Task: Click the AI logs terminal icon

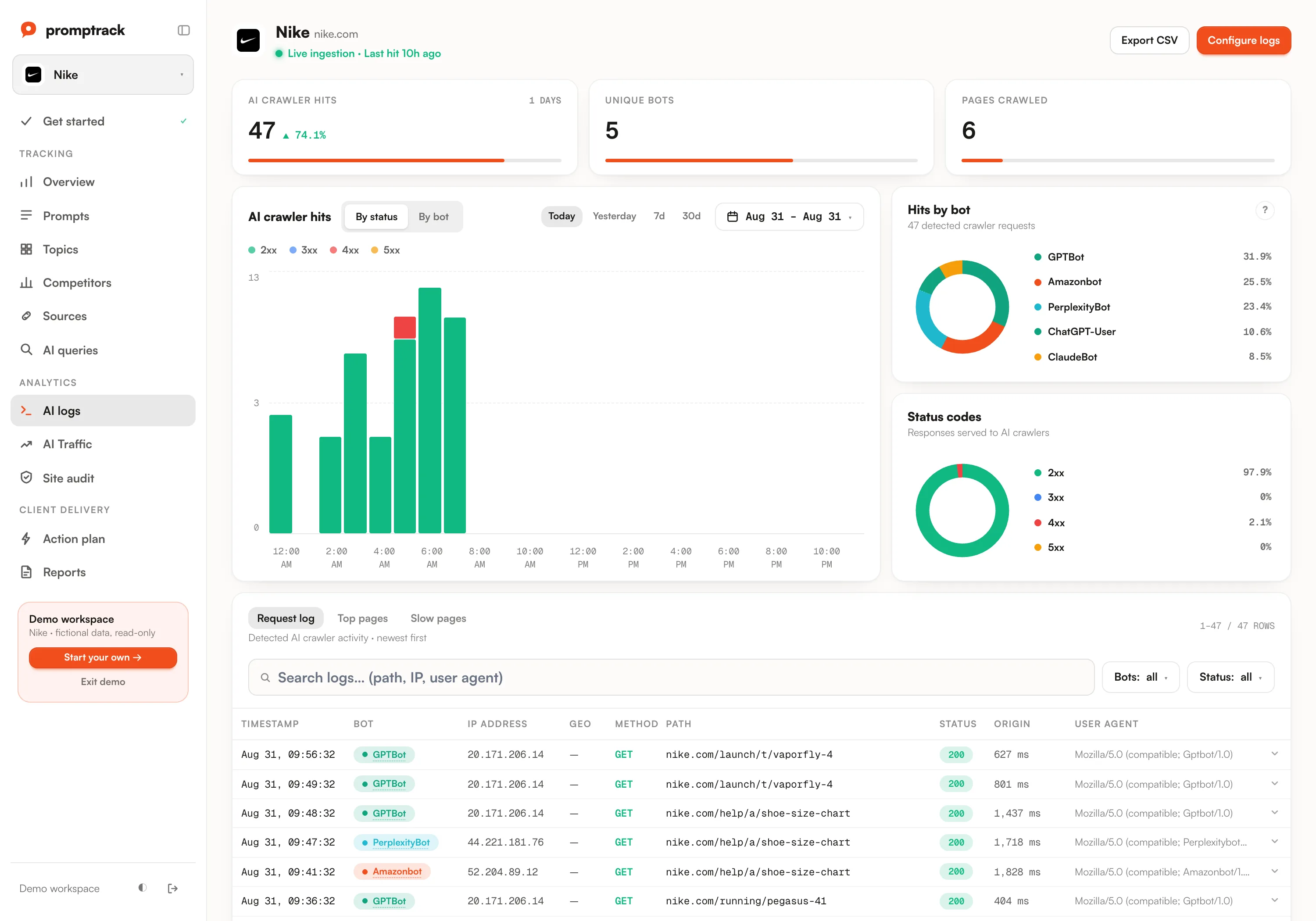Action: [x=26, y=411]
